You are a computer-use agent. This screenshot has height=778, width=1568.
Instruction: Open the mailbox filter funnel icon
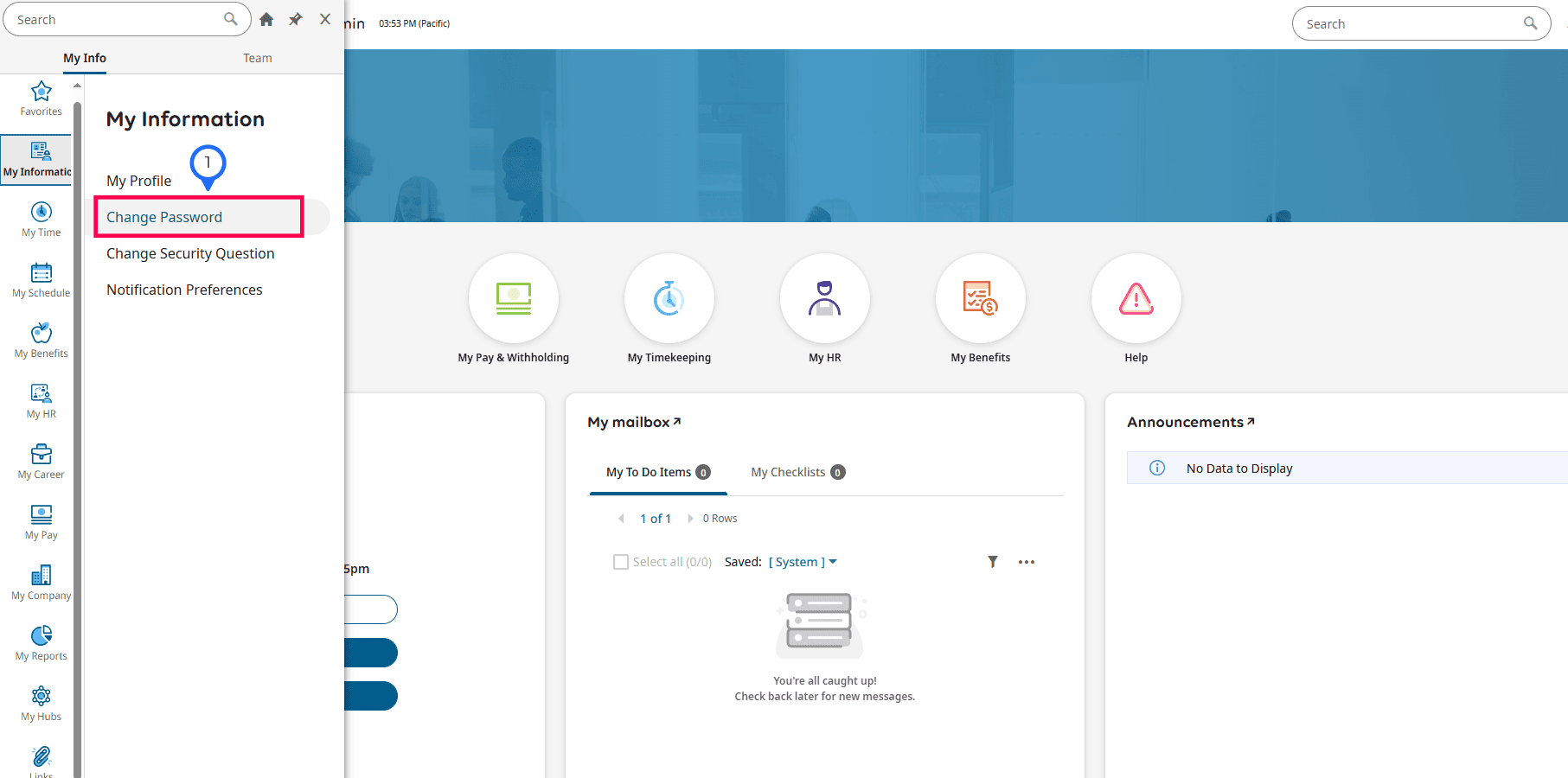click(993, 562)
